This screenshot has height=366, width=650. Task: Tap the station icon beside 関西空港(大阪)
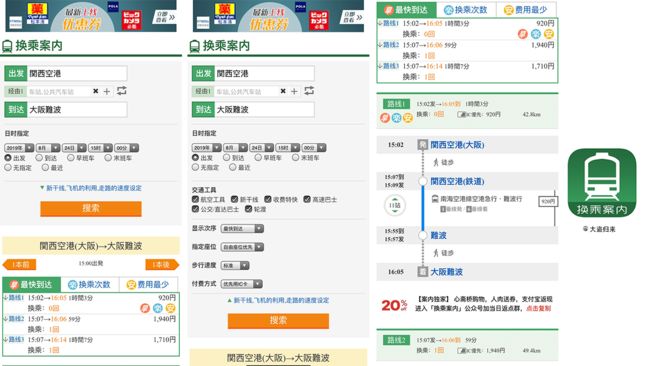click(422, 145)
